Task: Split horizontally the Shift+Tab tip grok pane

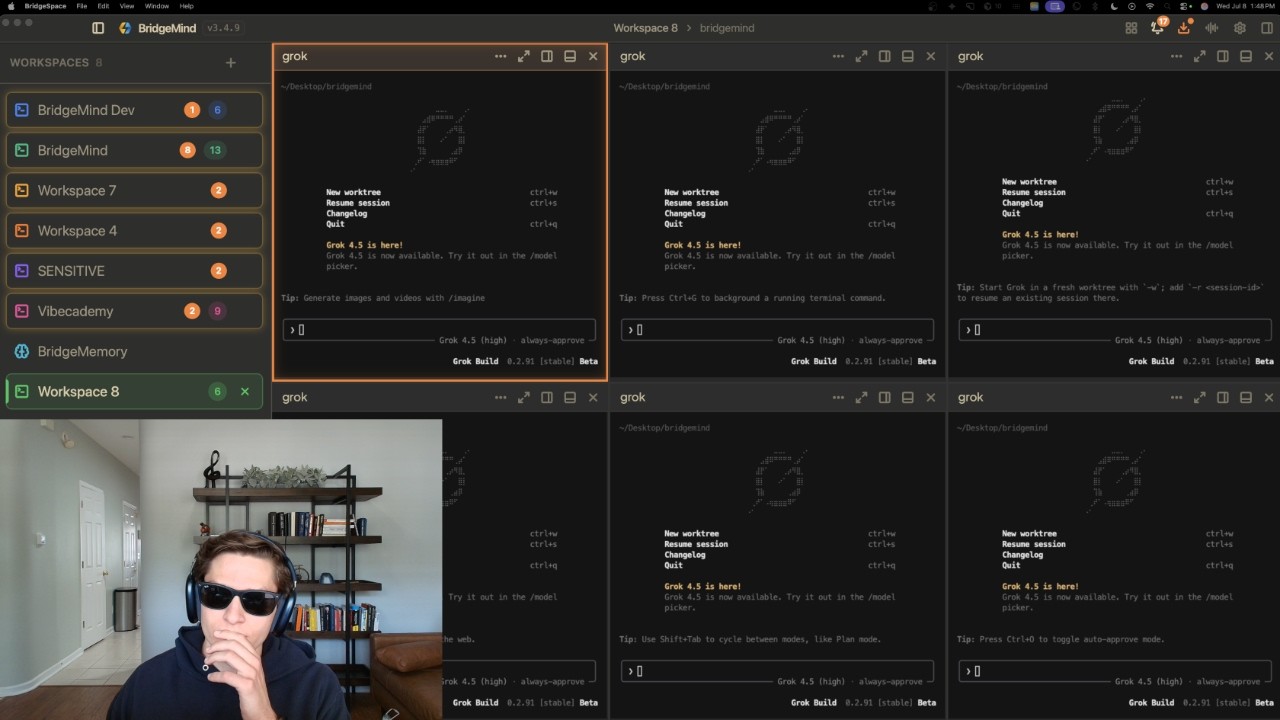Action: coord(908,397)
